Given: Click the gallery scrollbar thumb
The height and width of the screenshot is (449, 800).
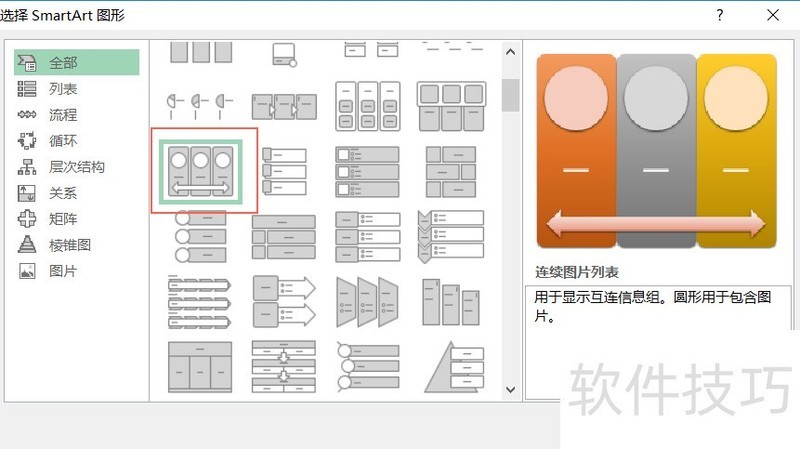Looking at the screenshot, I should click(510, 95).
